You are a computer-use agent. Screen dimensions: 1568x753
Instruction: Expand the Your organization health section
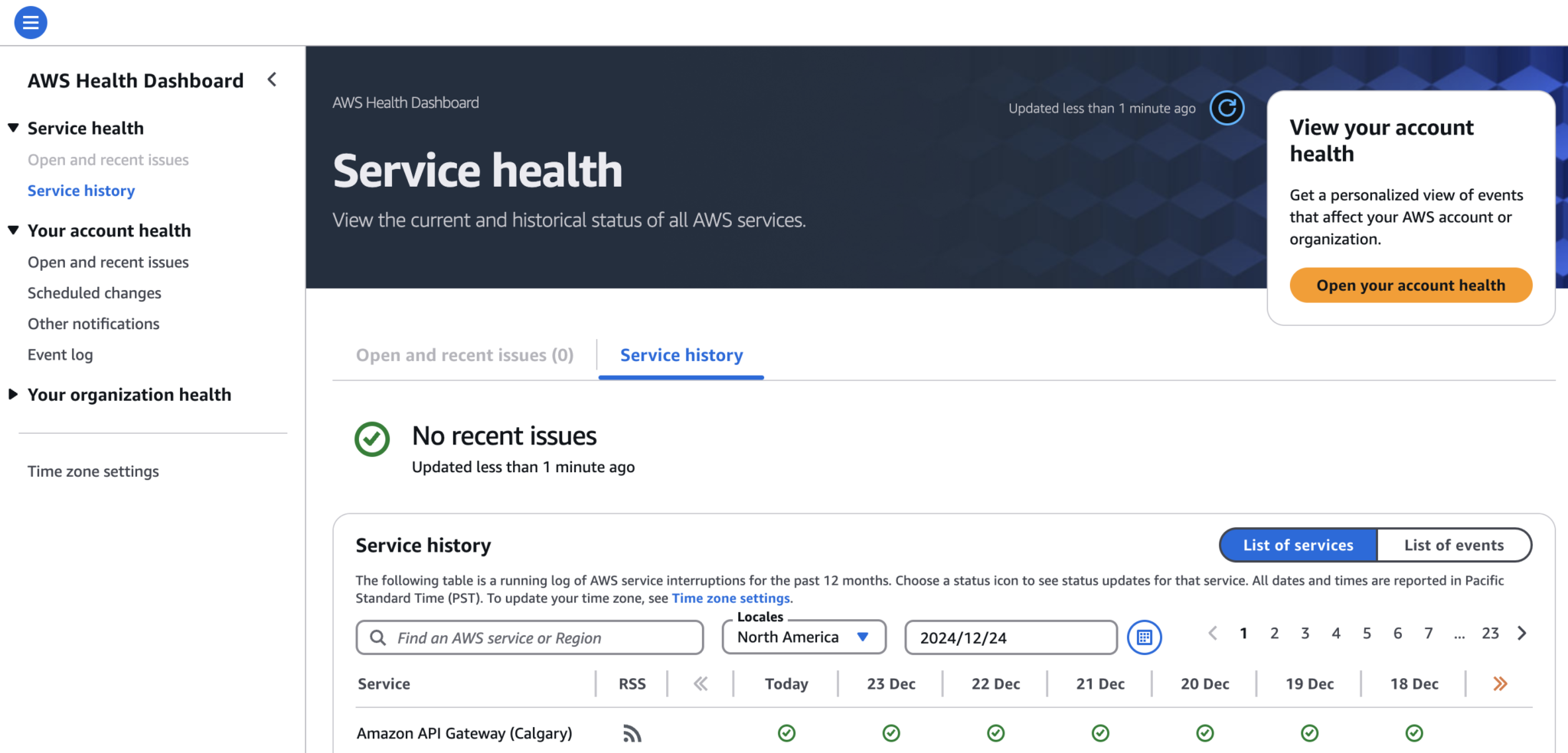click(129, 394)
